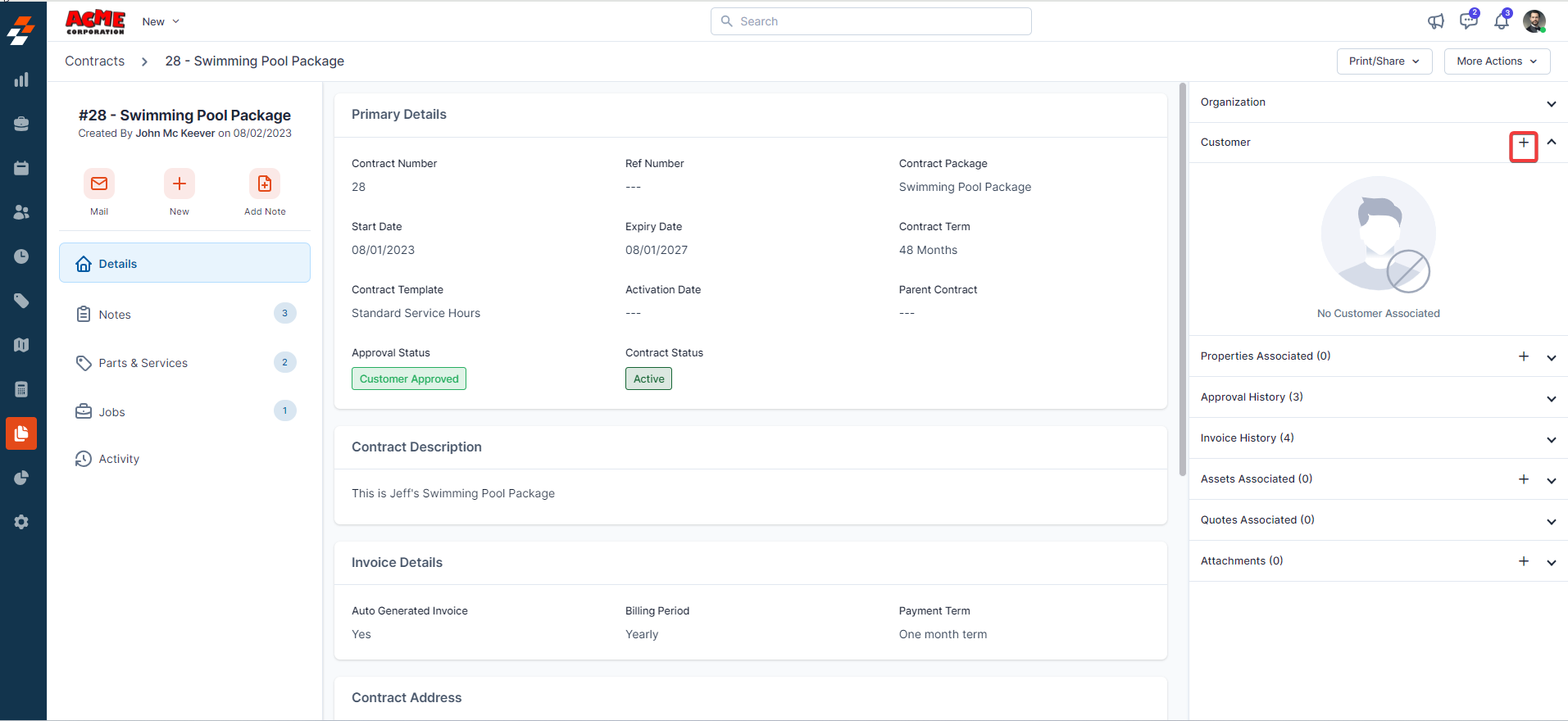Click the user profile avatar
This screenshot has height=721, width=1568.
[1534, 21]
